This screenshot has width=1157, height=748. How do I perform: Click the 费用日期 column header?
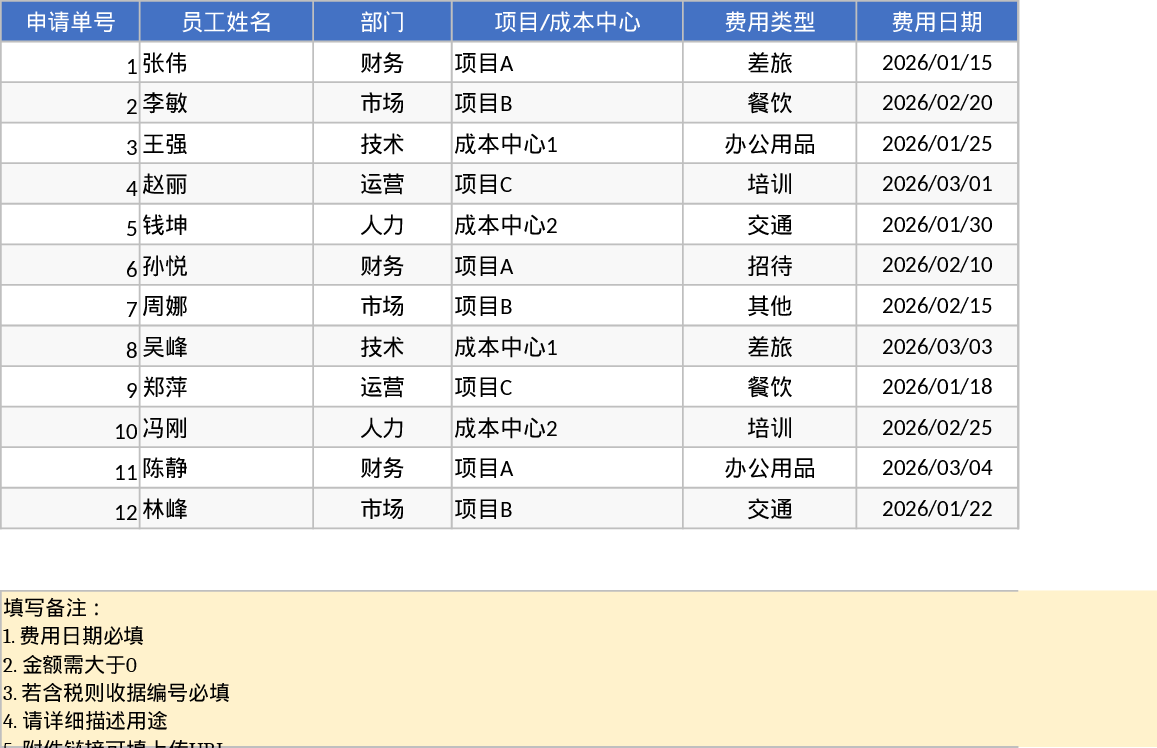[937, 22]
